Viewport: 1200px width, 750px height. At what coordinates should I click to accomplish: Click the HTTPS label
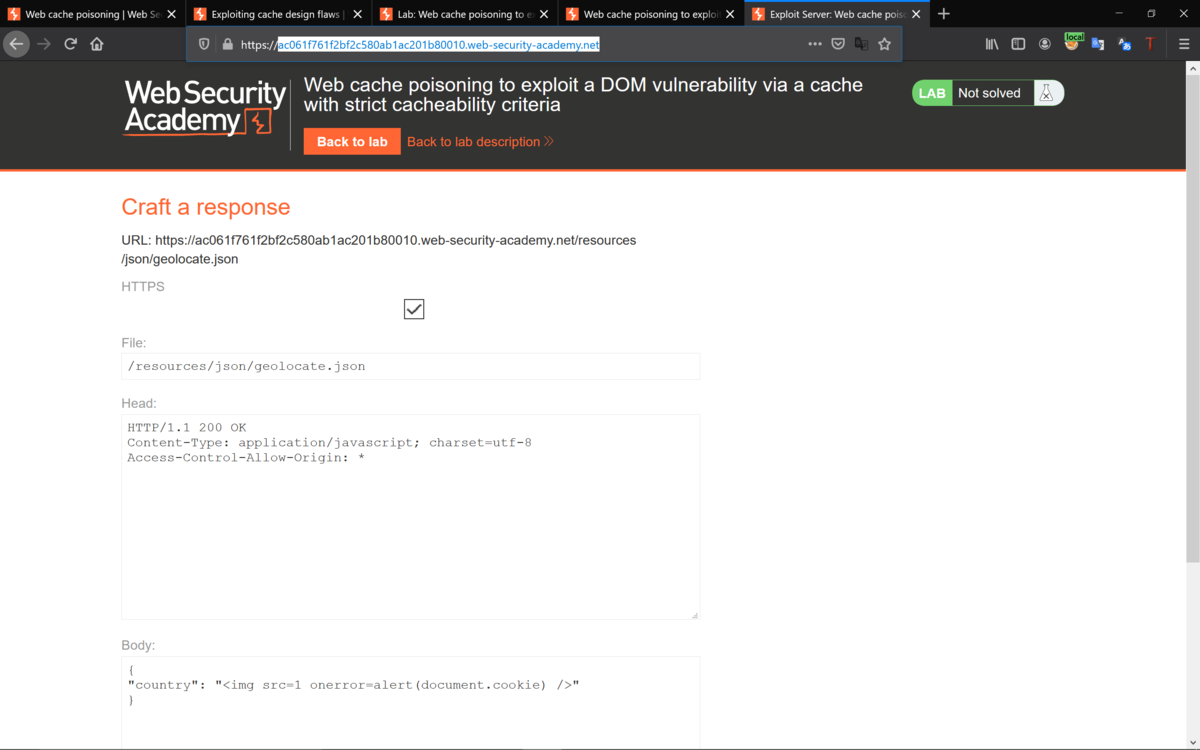pyautogui.click(x=143, y=286)
